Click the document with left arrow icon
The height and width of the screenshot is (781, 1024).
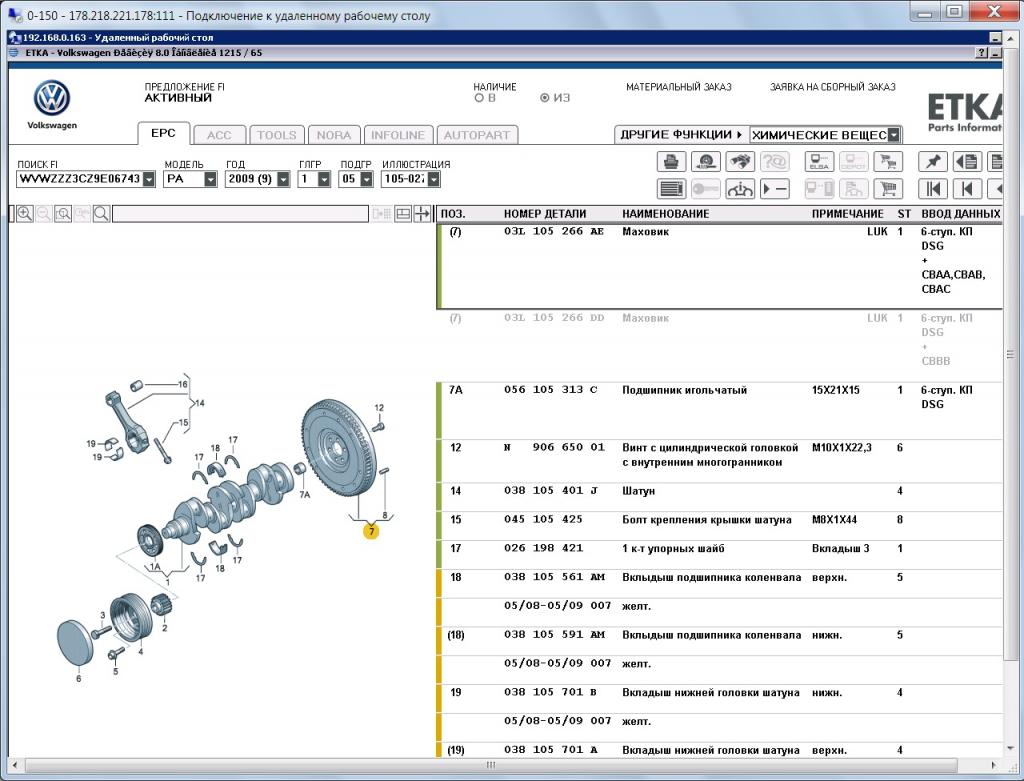point(967,161)
